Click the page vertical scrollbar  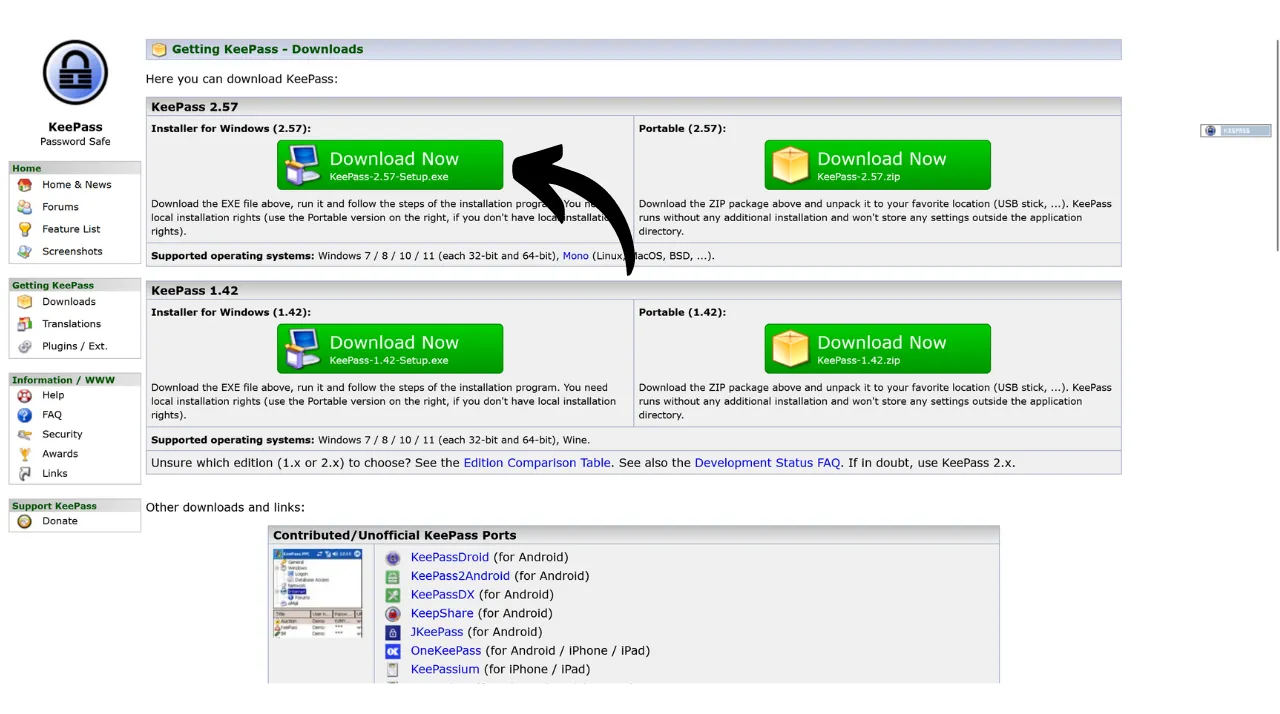tap(1277, 150)
